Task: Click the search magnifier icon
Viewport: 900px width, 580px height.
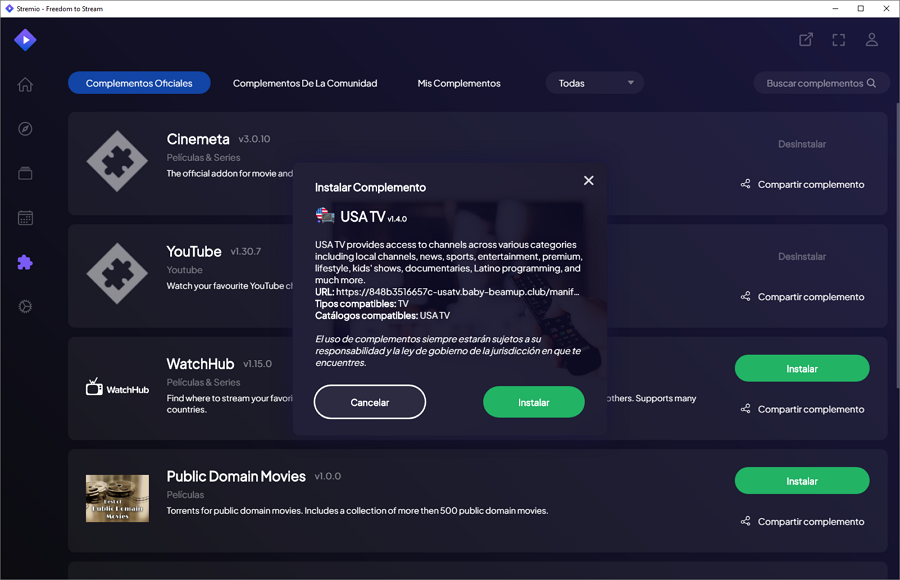Action: point(871,83)
